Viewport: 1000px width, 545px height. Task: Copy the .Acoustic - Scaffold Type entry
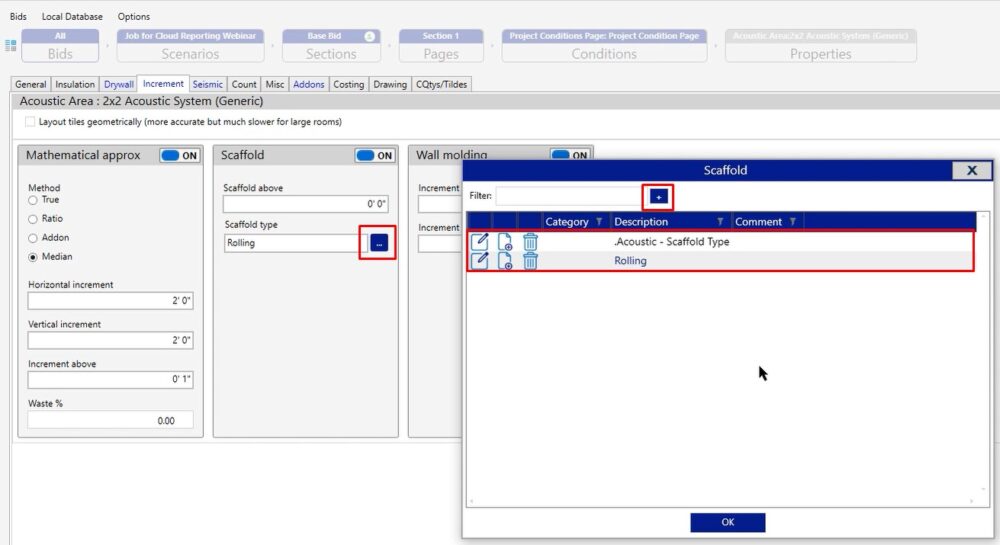(x=505, y=241)
